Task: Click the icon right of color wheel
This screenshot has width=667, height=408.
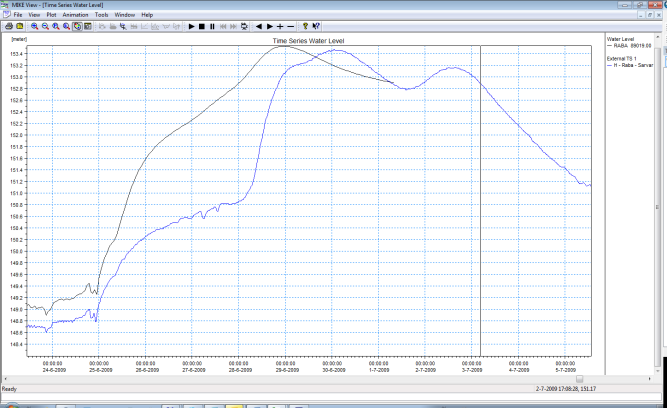Action: pos(88,26)
